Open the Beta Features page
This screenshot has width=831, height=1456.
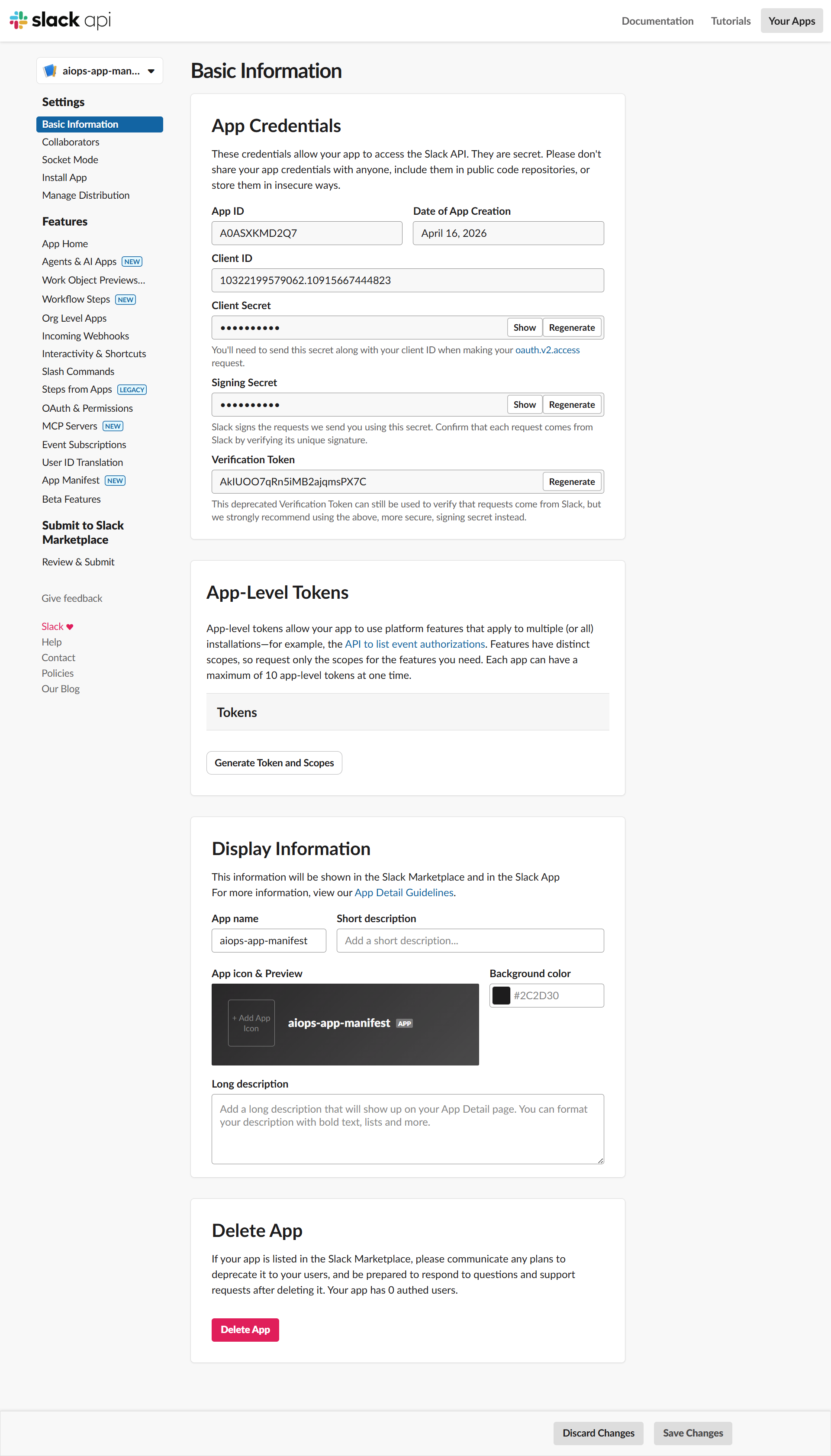pos(71,500)
